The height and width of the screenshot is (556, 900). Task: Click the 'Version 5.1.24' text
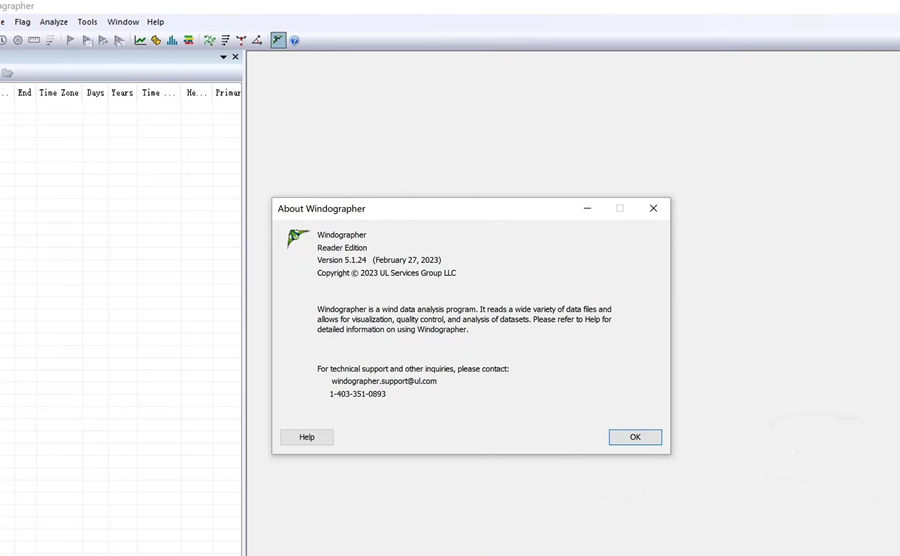pyautogui.click(x=342, y=260)
